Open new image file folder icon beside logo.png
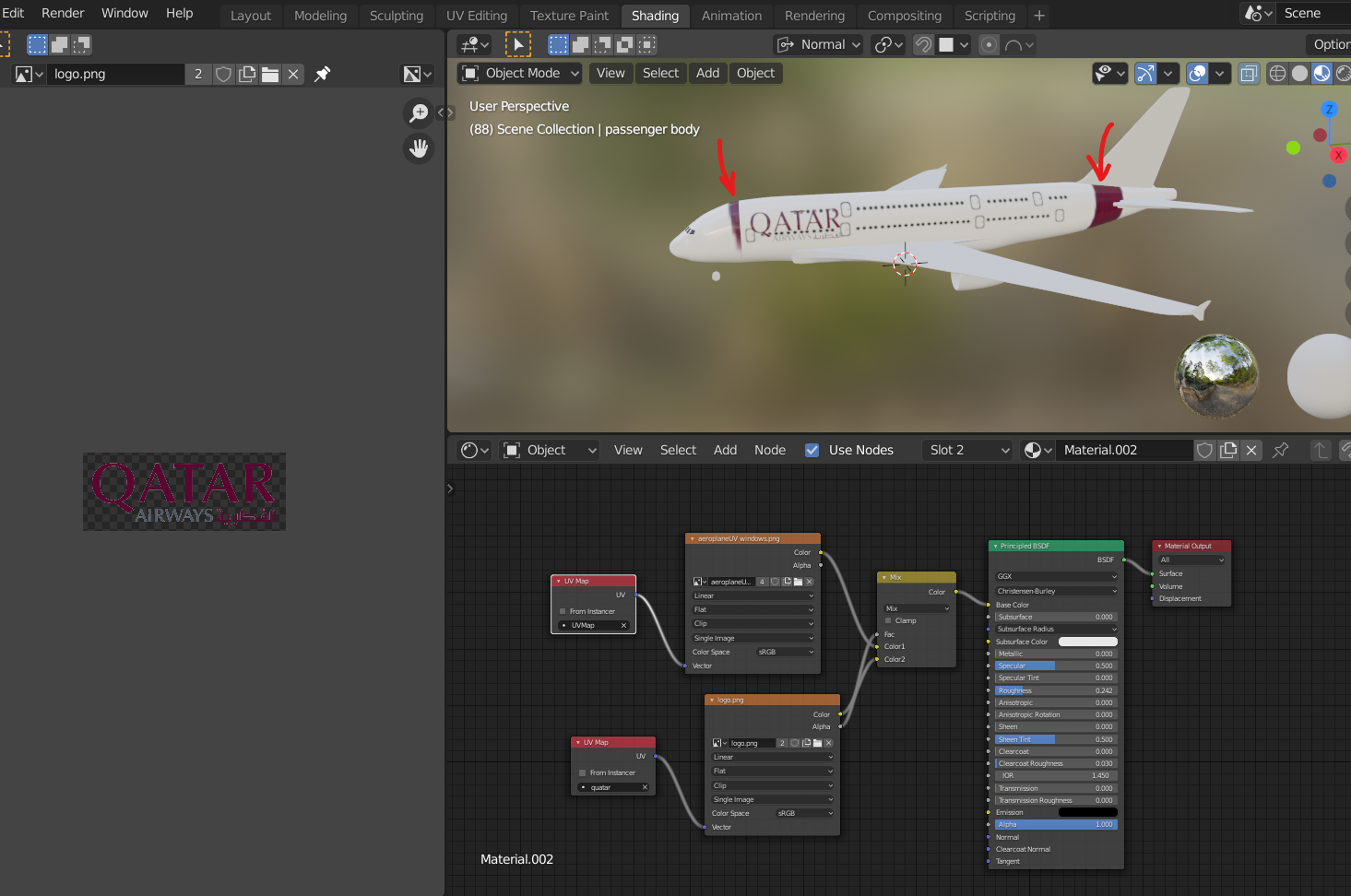The height and width of the screenshot is (896, 1351). pos(270,74)
